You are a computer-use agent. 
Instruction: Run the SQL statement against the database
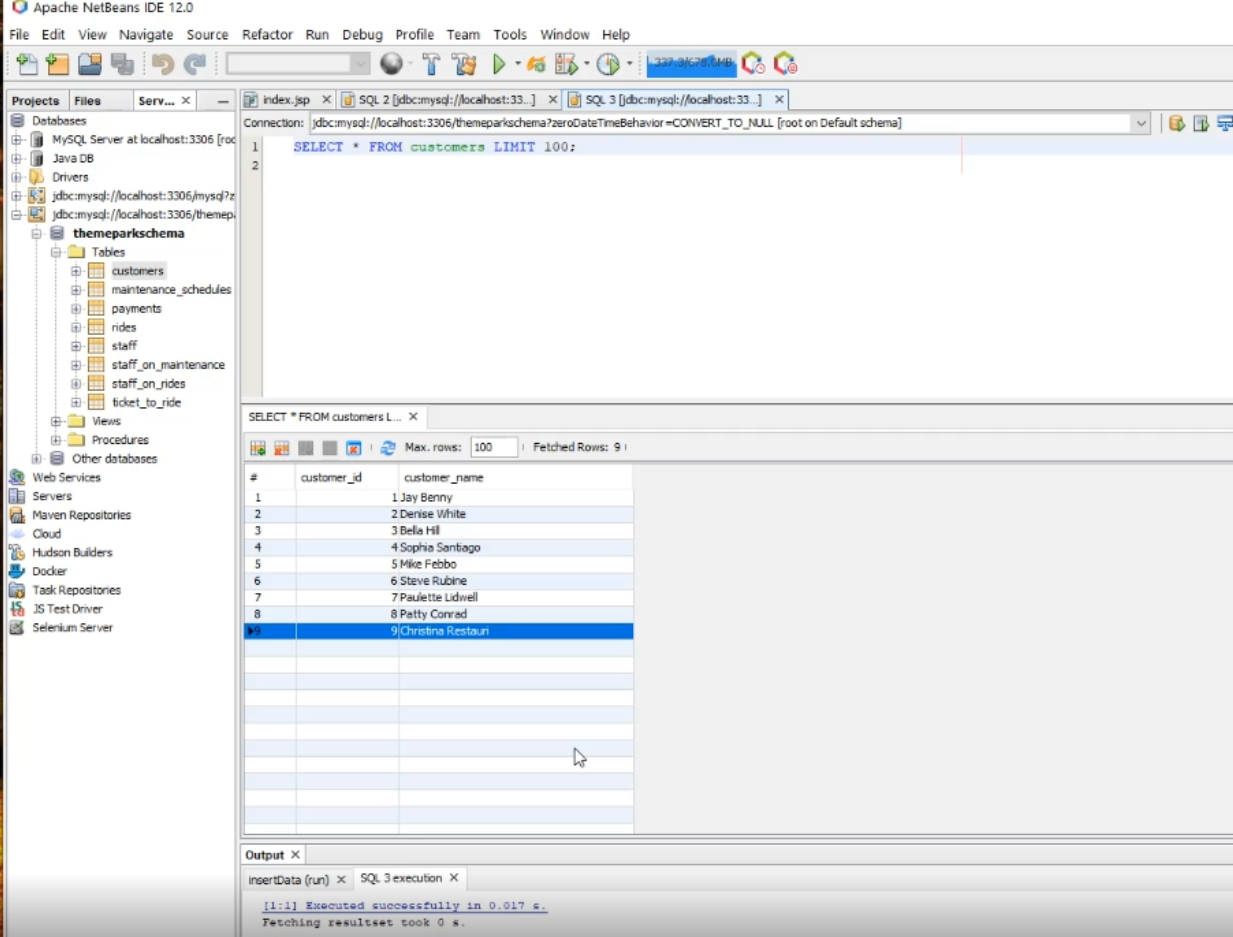(x=1176, y=122)
